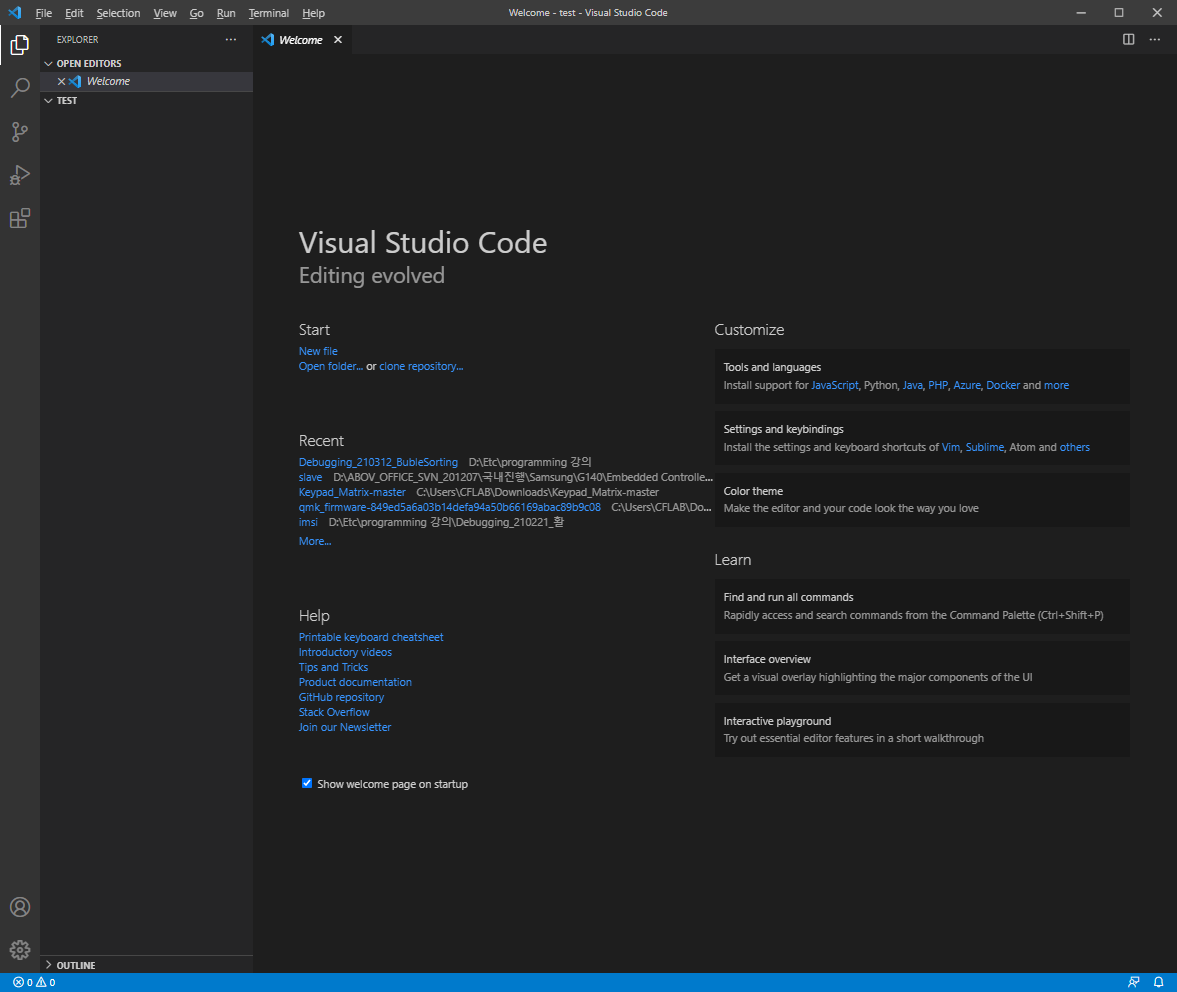Open the Selection menu

[118, 13]
